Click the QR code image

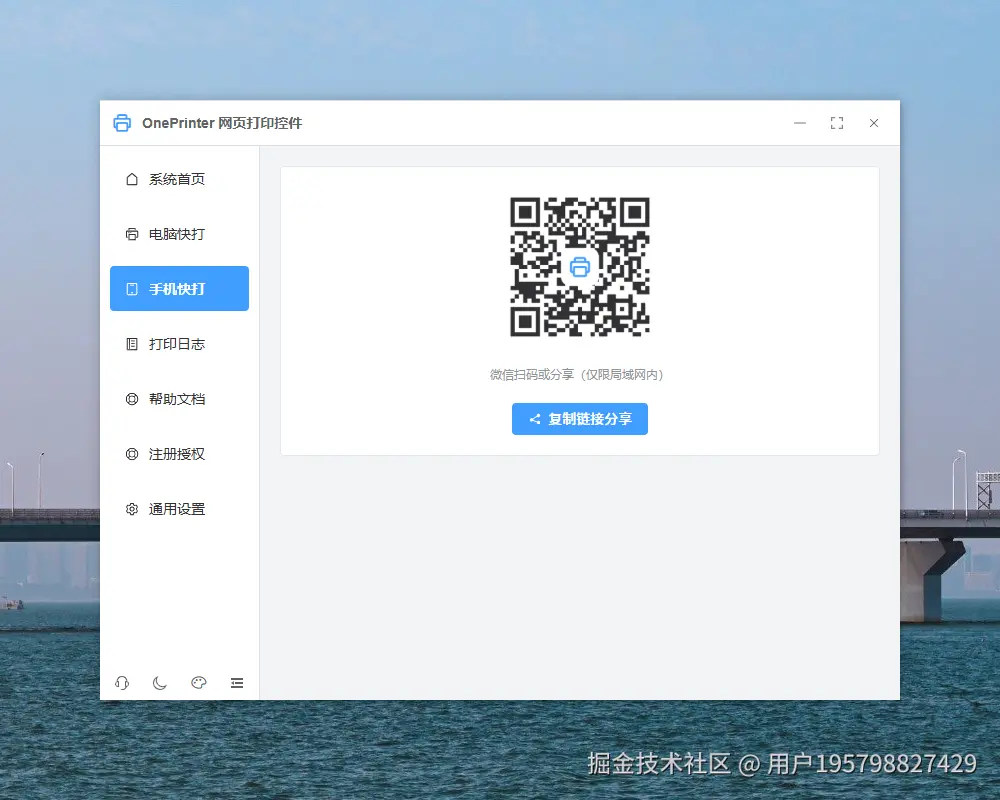(x=580, y=267)
